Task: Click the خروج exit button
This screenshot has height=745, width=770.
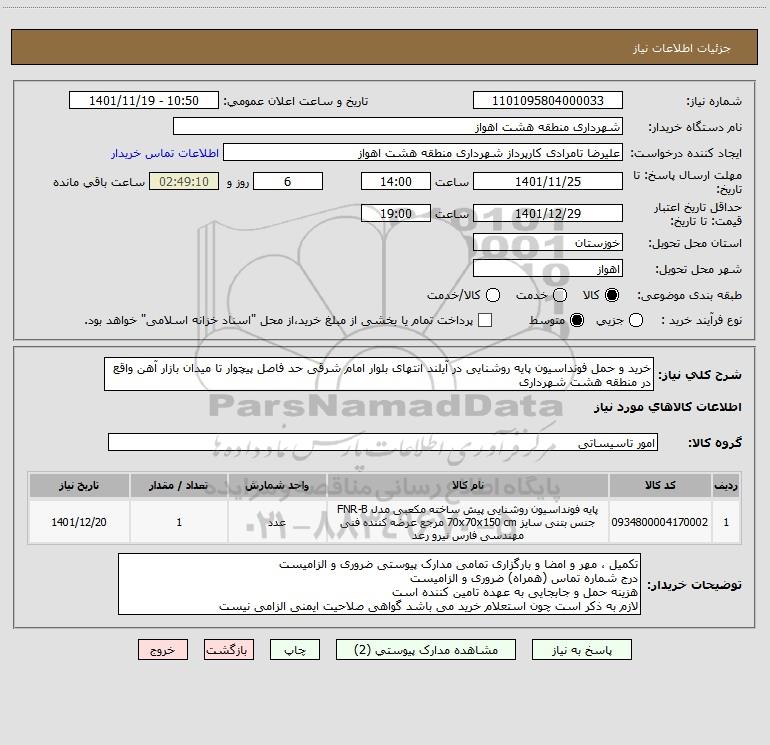Action: click(x=163, y=650)
